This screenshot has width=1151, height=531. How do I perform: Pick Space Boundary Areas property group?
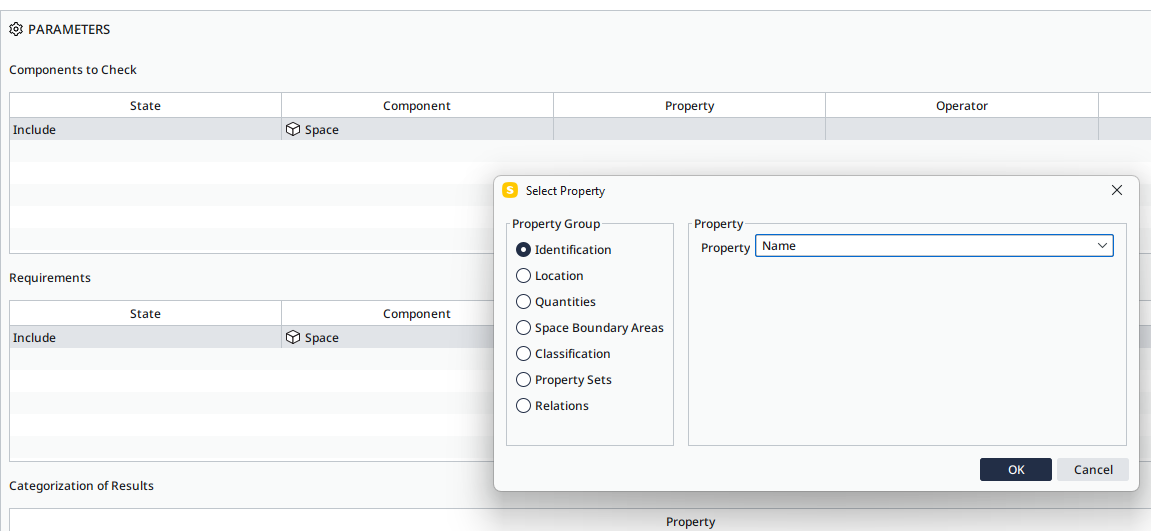(523, 328)
